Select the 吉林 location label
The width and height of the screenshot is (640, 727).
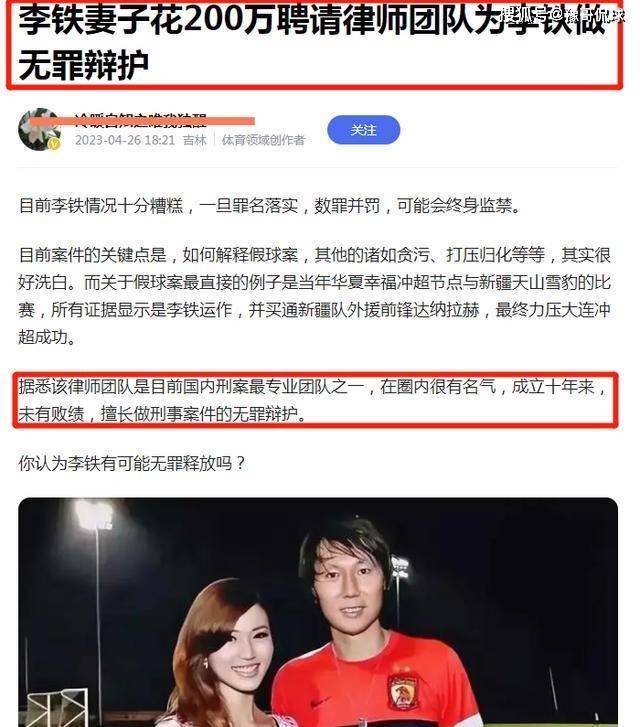[x=195, y=140]
